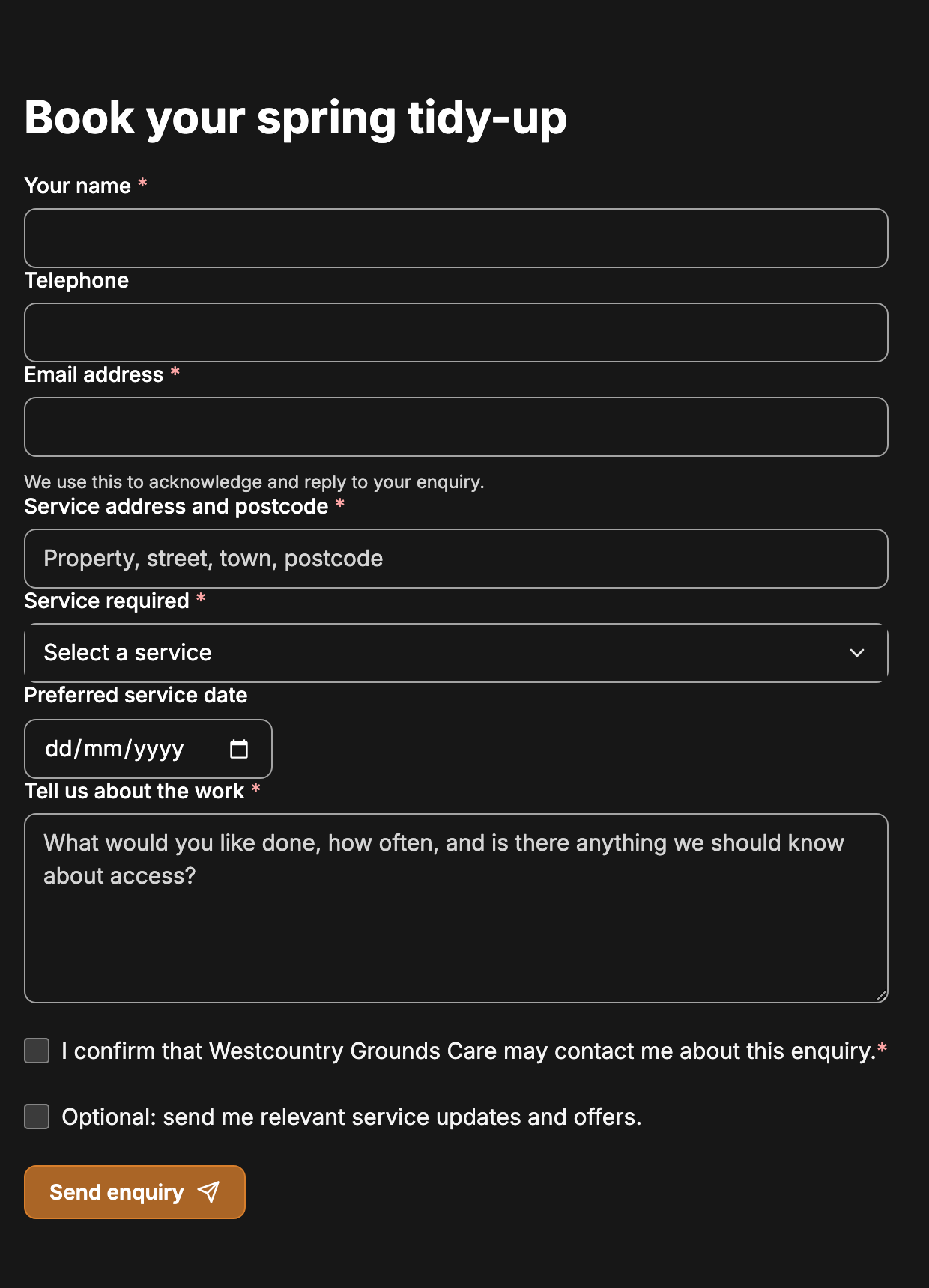The width and height of the screenshot is (929, 1288).
Task: Tick the contact confirmation checkbox
Action: point(37,1051)
